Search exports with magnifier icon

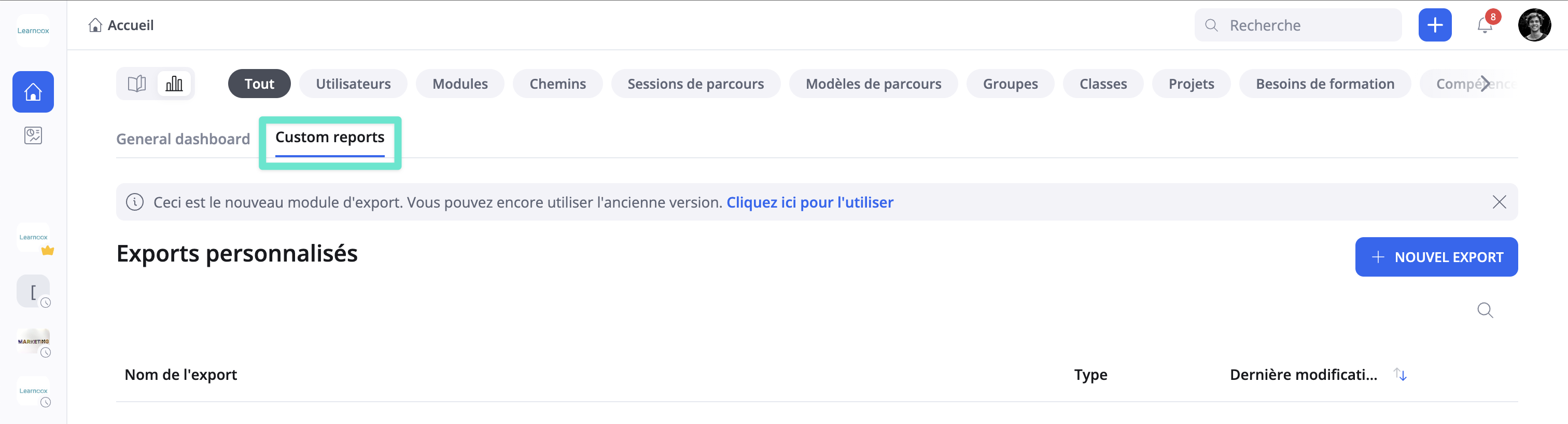(x=1485, y=310)
